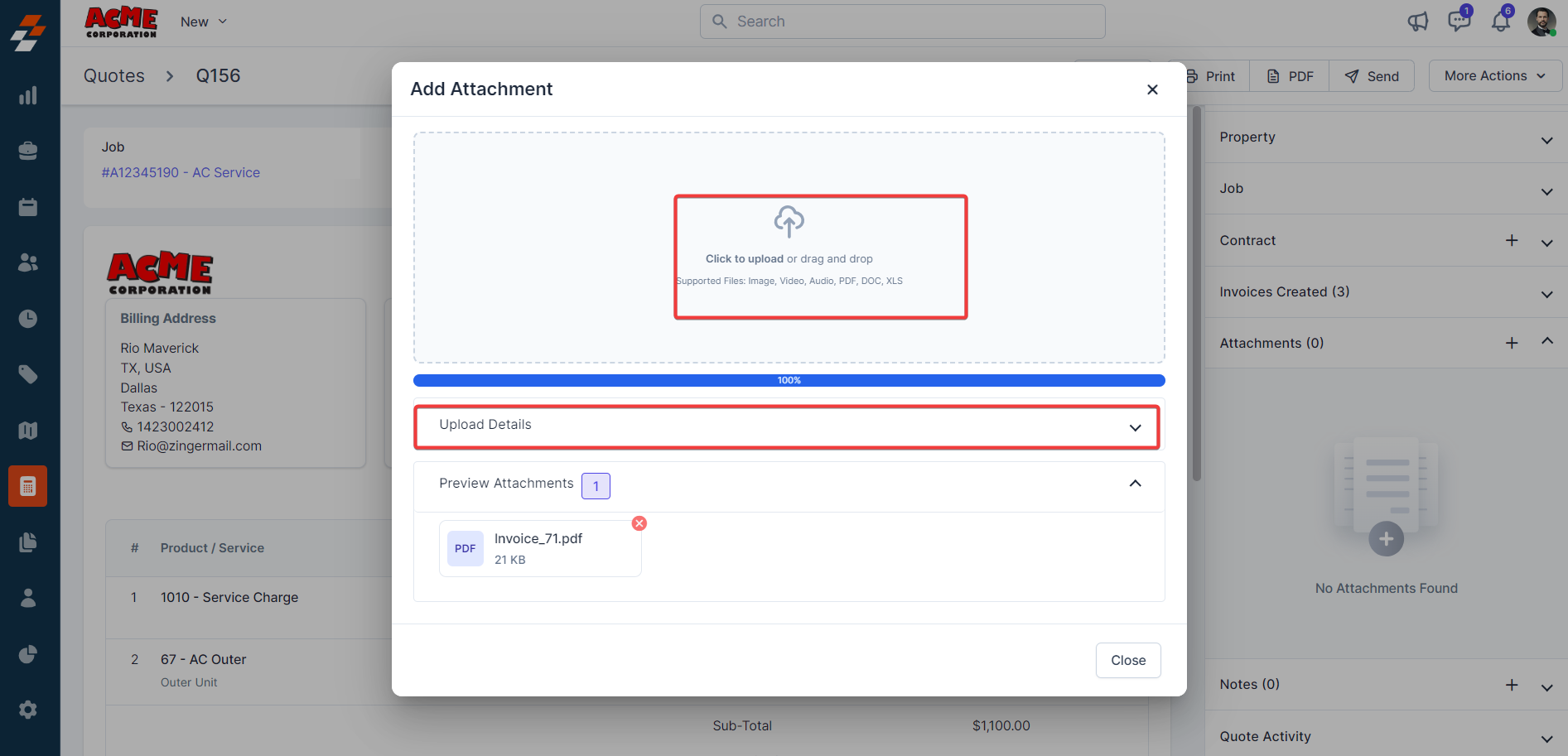Open the New dropdown menu
Image resolution: width=1568 pixels, height=756 pixels.
[x=204, y=22]
